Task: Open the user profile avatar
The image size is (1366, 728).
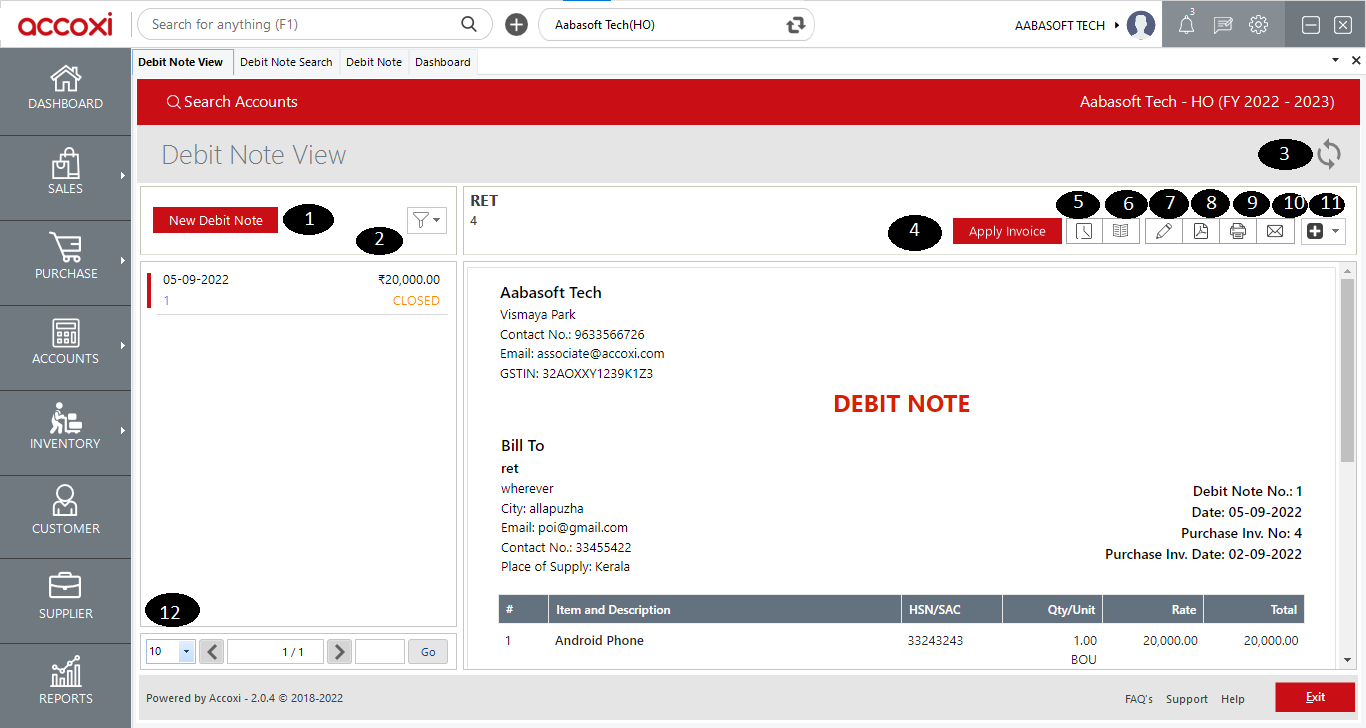Action: (1141, 25)
